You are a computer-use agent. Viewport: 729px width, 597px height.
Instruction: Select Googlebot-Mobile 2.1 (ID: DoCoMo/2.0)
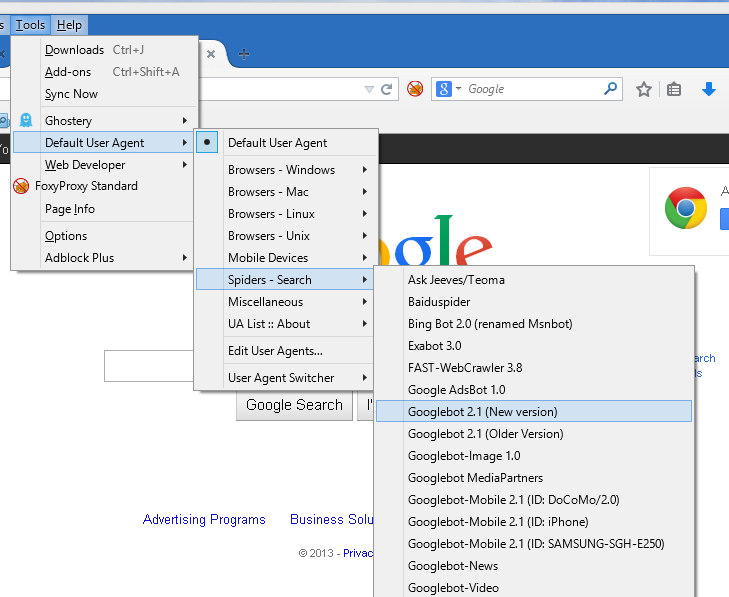[x=534, y=500]
